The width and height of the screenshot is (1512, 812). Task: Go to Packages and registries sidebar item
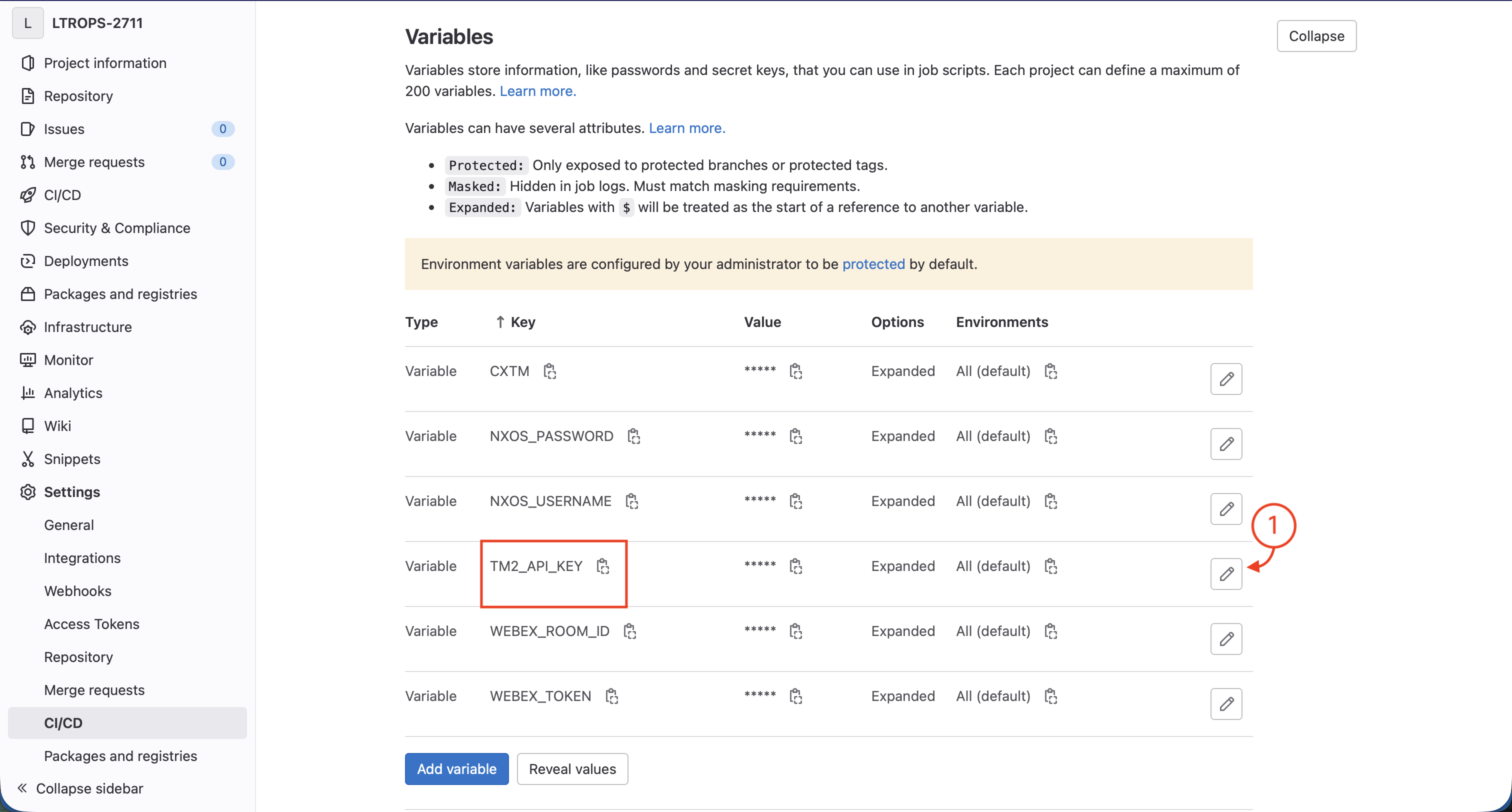[120, 293]
